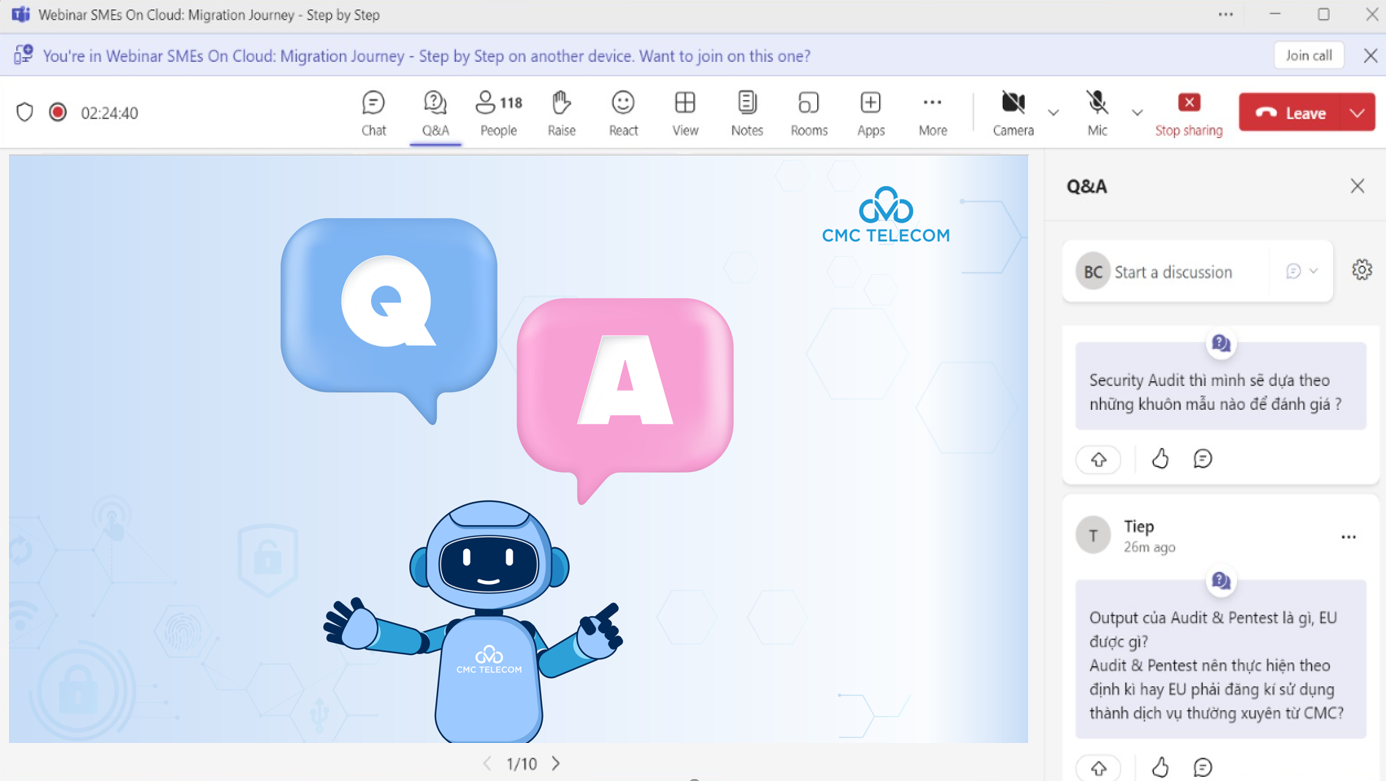Expand the Mic options arrow
This screenshot has width=1386, height=781.
pos(1137,113)
